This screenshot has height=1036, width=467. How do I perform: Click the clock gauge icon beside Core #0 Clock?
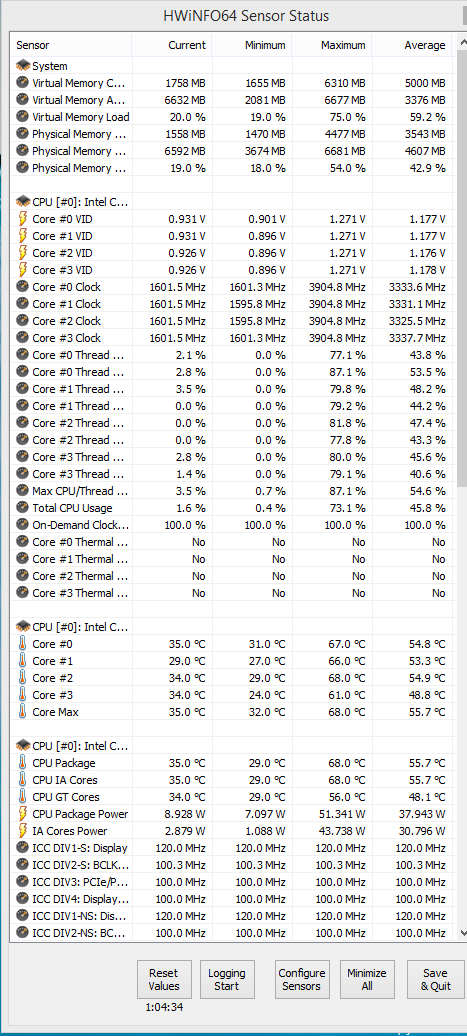point(22,287)
